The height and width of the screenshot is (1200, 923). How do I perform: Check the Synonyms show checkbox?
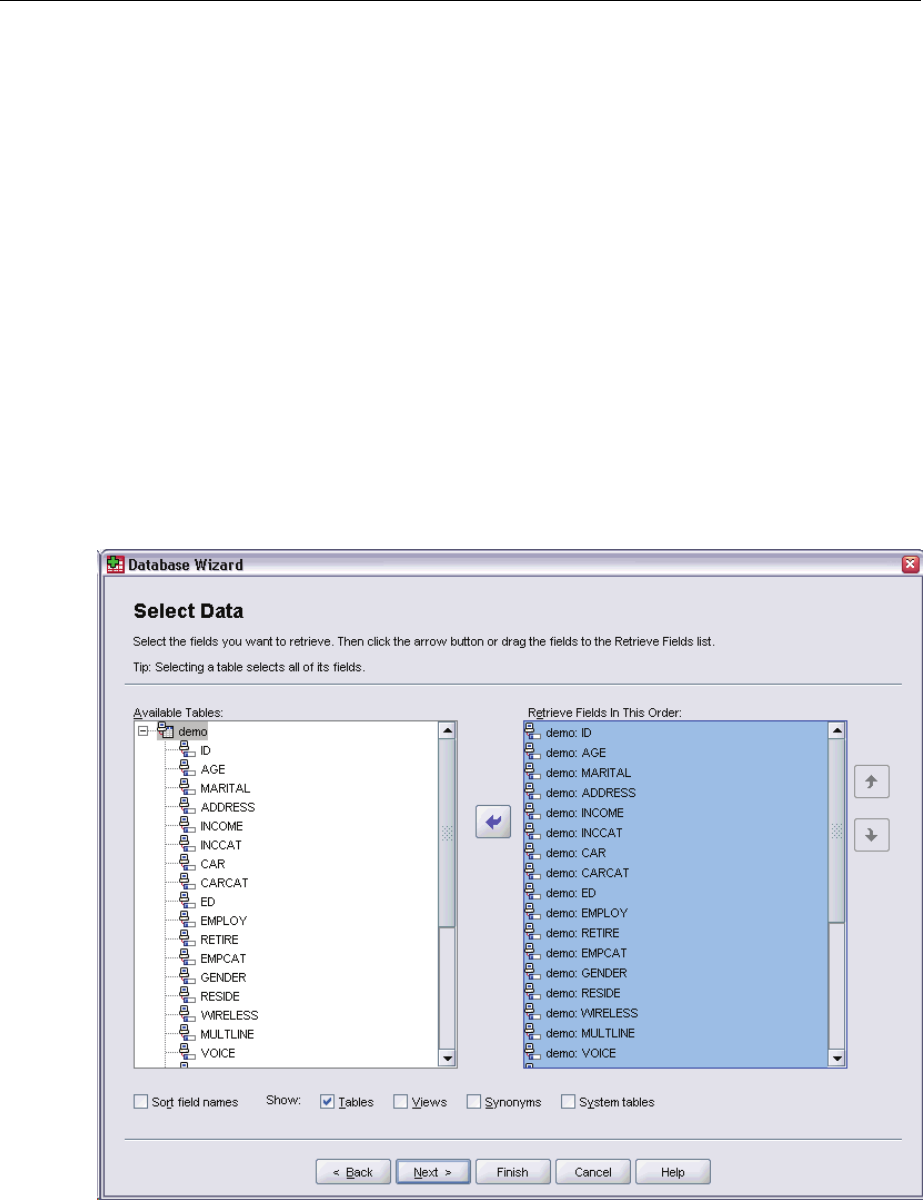[x=474, y=1102]
